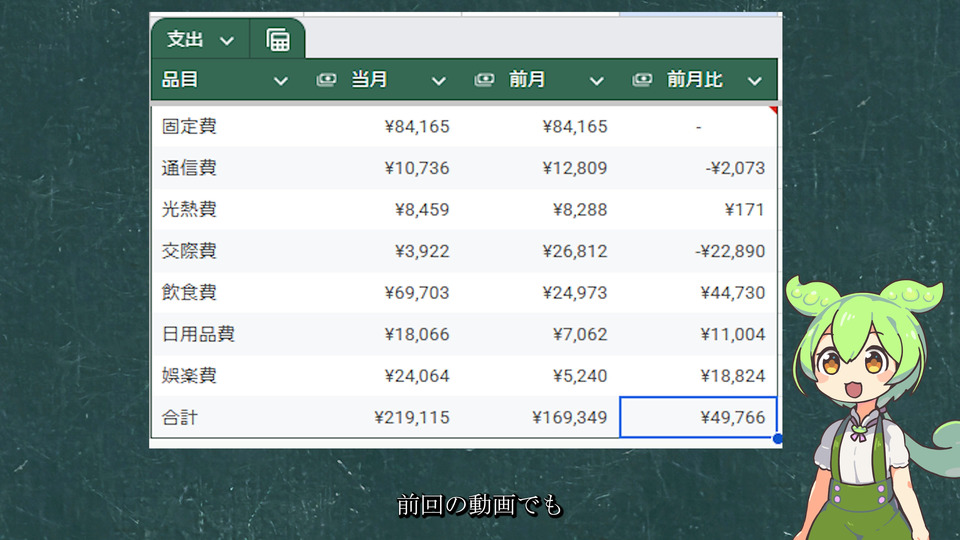Open the 前月 column dropdown arrow
Image resolution: width=960 pixels, height=540 pixels.
596,81
